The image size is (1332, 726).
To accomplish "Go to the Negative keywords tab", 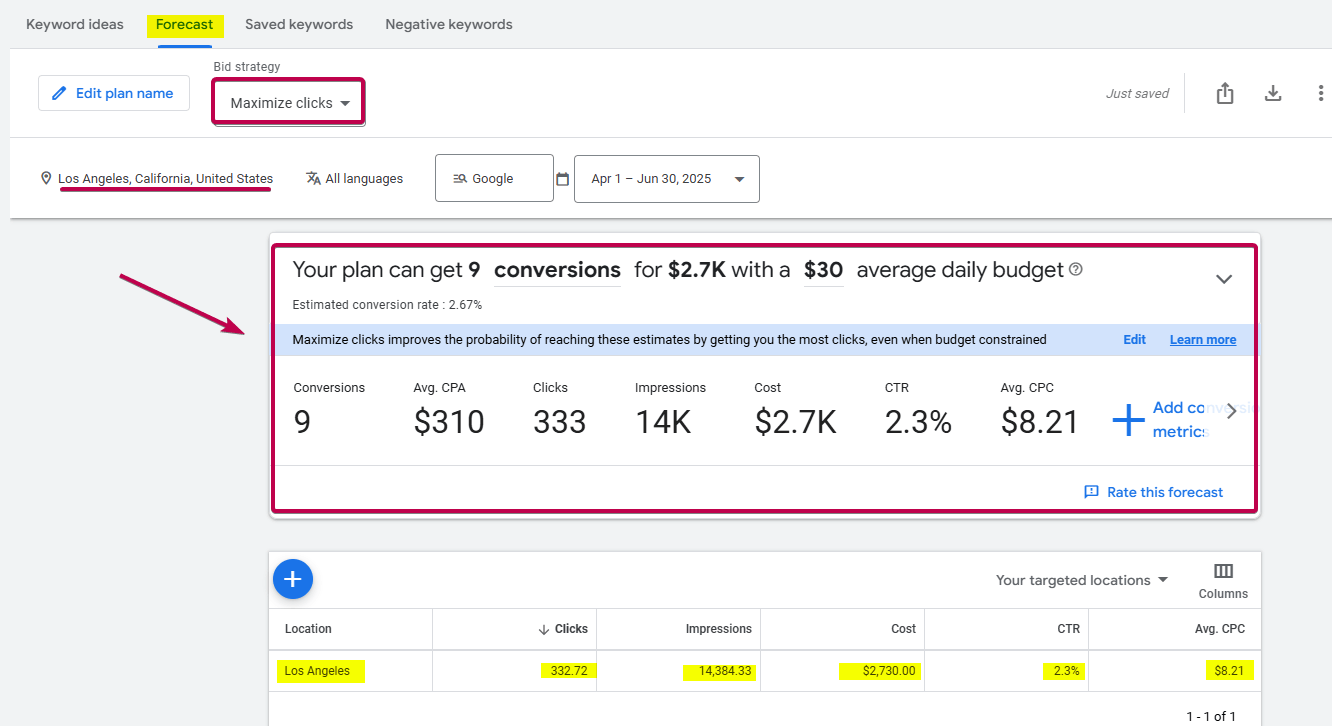I will point(449,24).
